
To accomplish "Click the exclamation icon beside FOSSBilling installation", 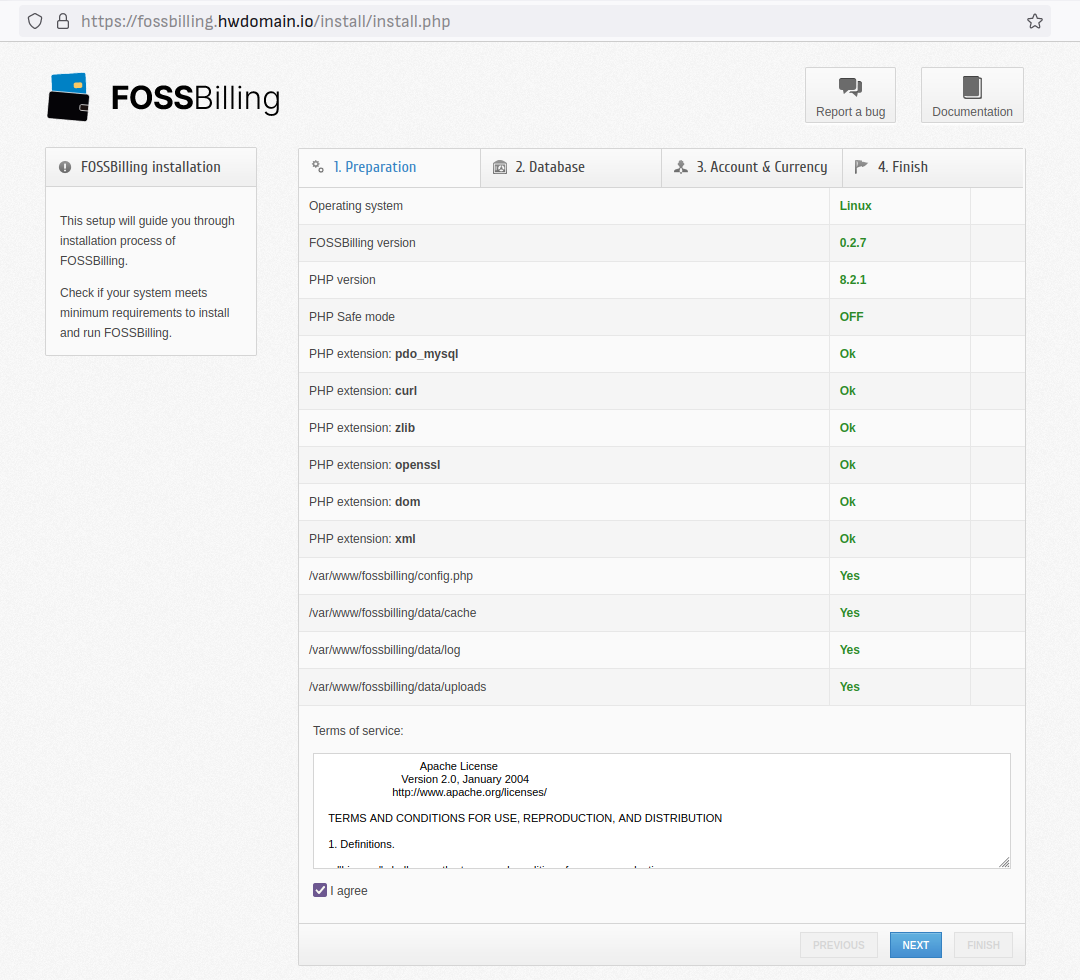I will [65, 167].
